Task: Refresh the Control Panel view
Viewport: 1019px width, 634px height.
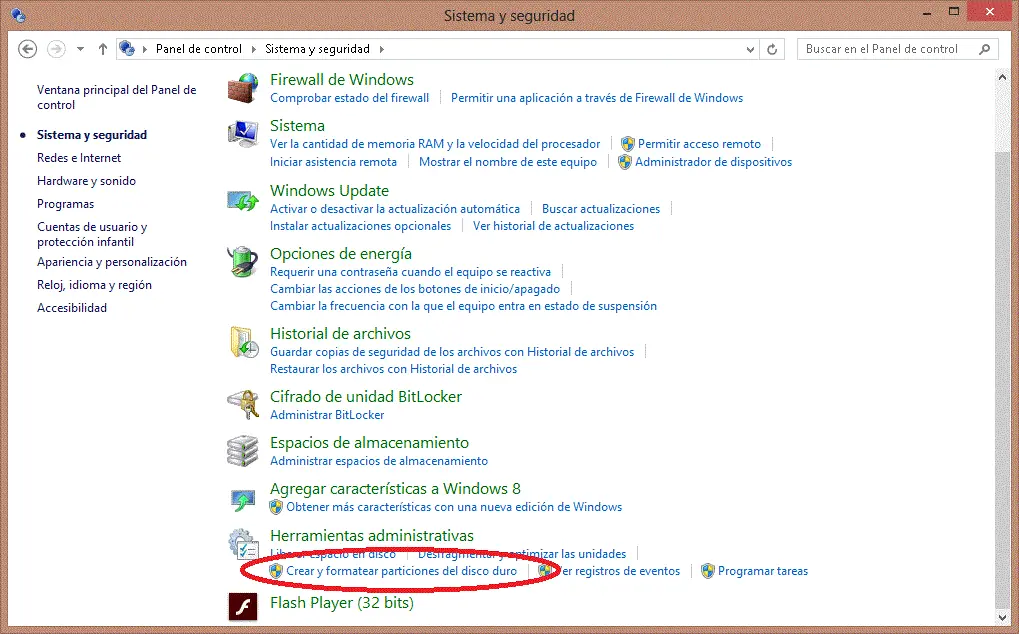Action: click(x=772, y=49)
